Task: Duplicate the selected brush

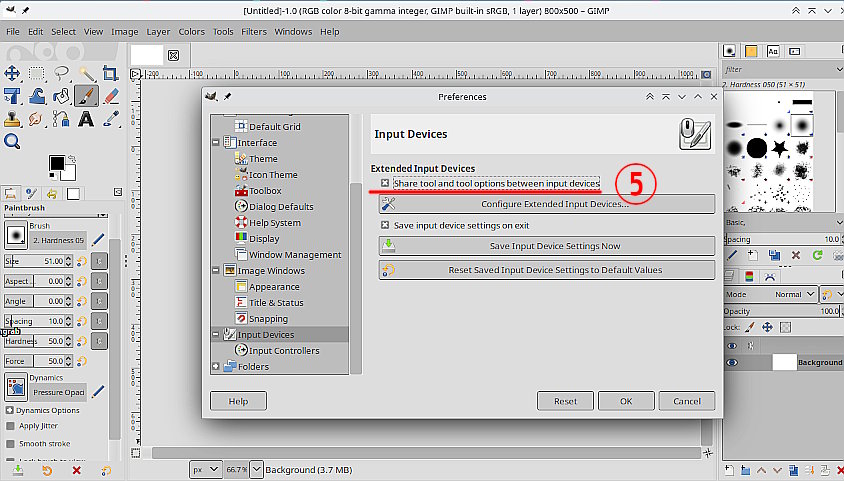Action: [x=774, y=255]
